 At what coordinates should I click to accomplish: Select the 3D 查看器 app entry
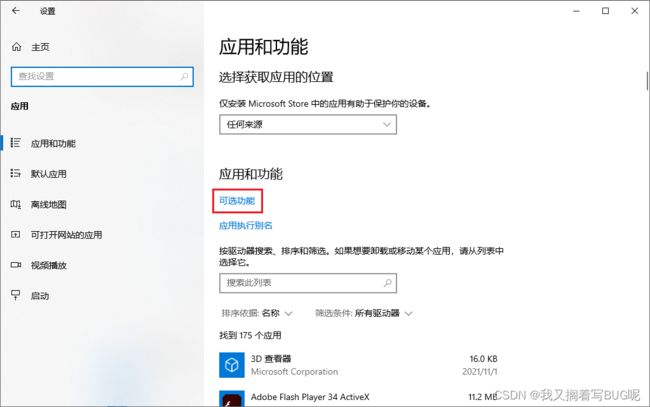tap(359, 365)
